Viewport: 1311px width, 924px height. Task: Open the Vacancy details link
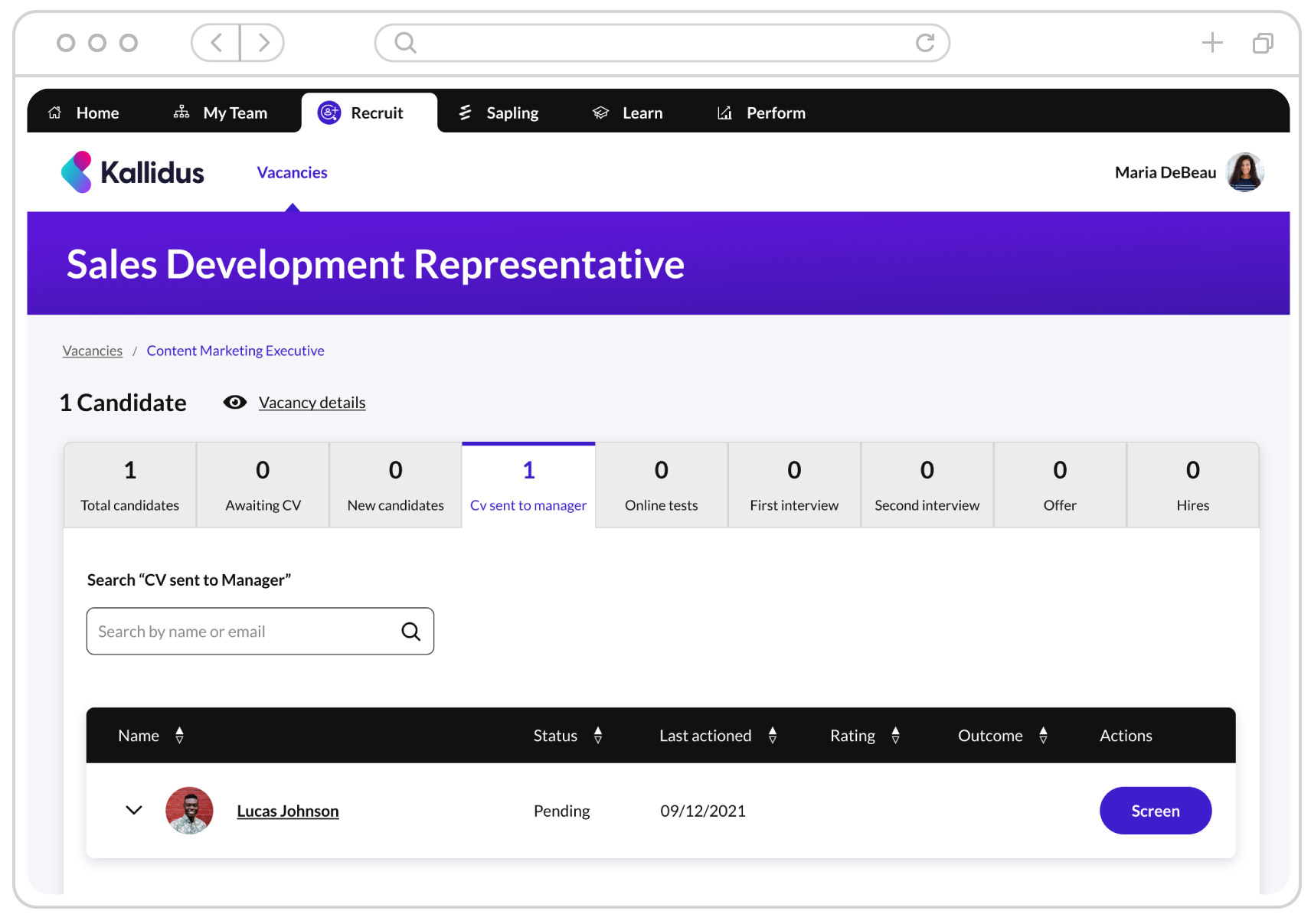312,403
